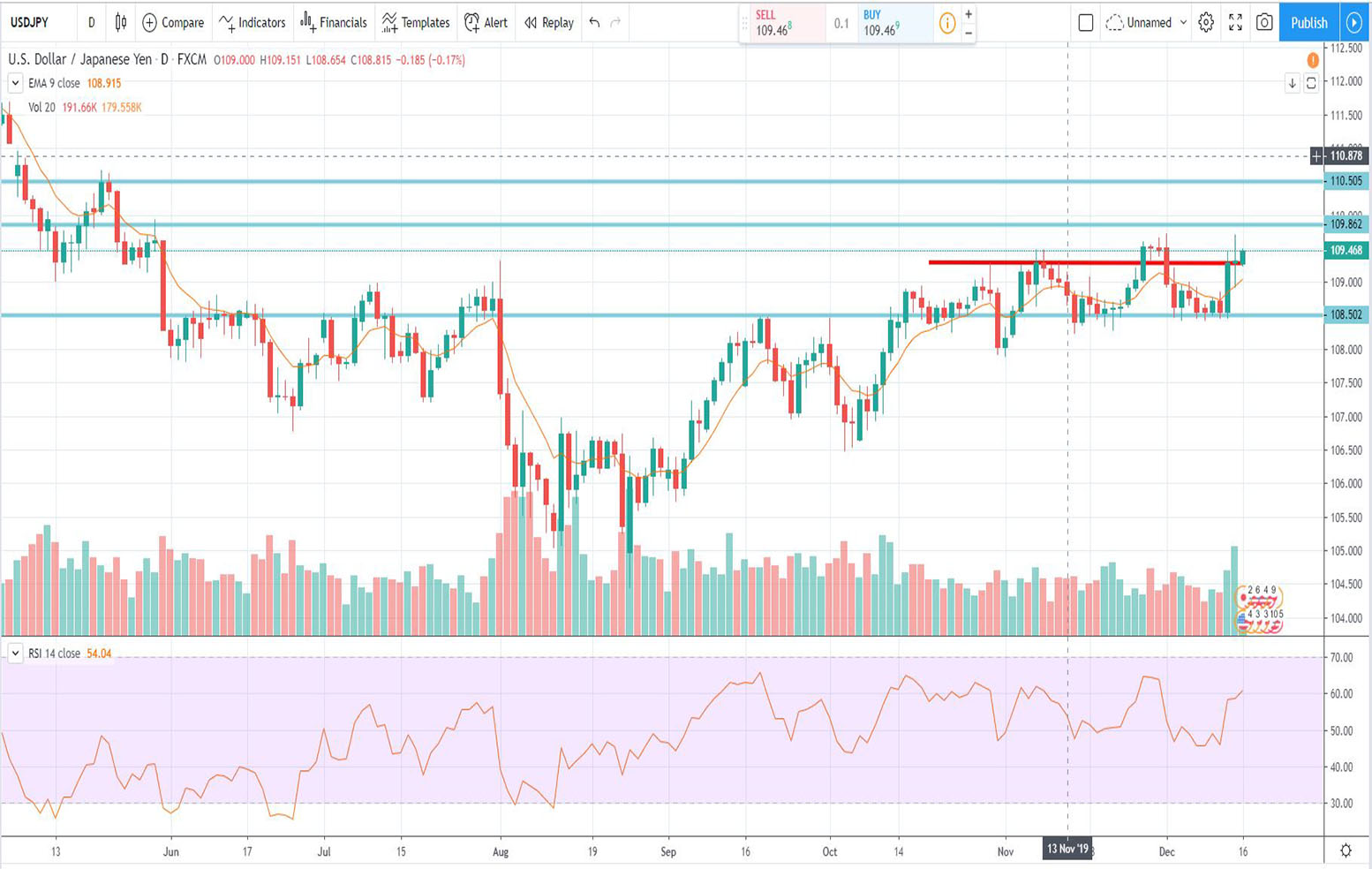
Task: Click the play icon next to Publish
Action: point(1353,23)
